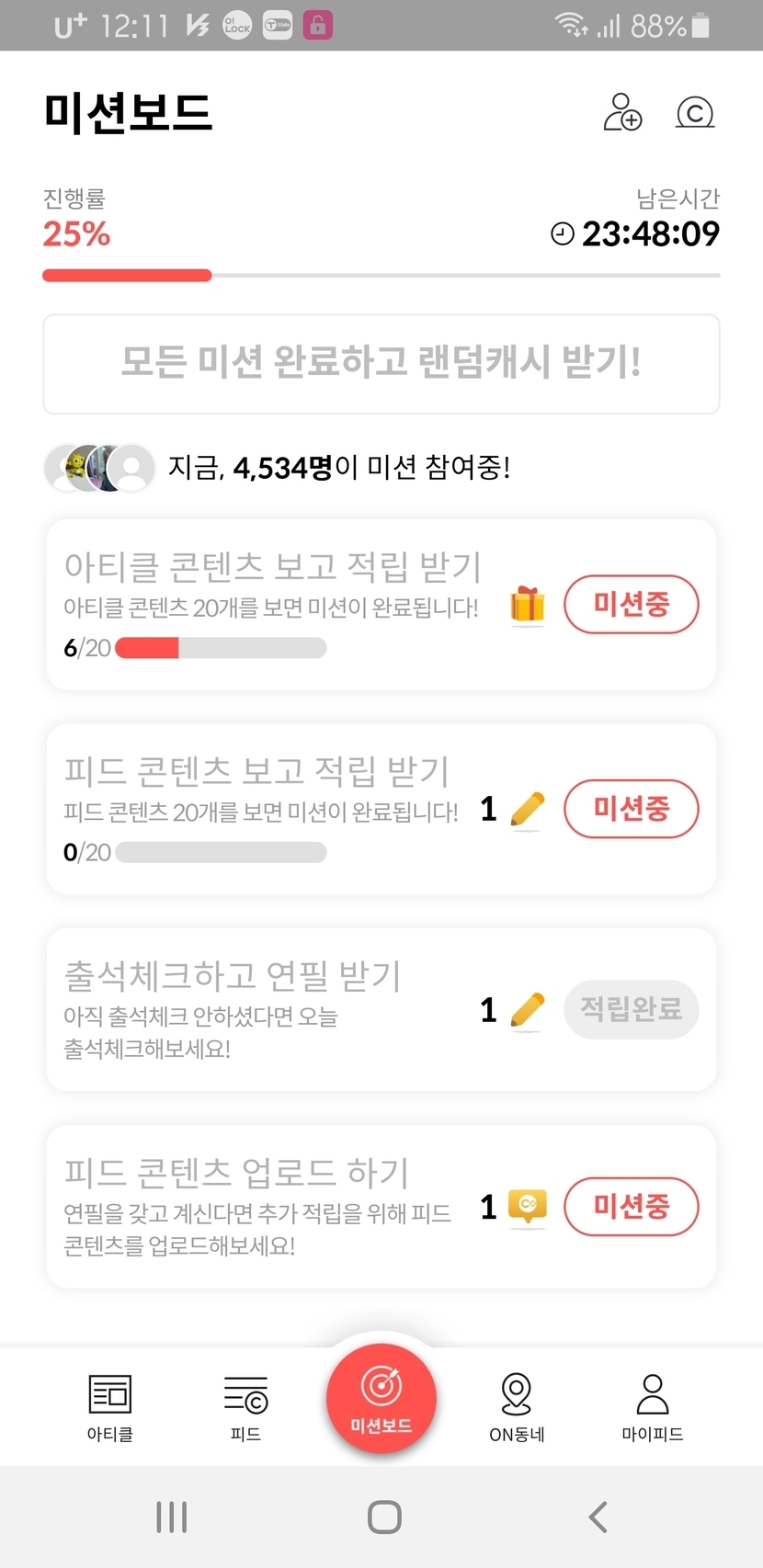Open the cash coin icon in header
The width and height of the screenshot is (763, 1568).
click(x=695, y=112)
